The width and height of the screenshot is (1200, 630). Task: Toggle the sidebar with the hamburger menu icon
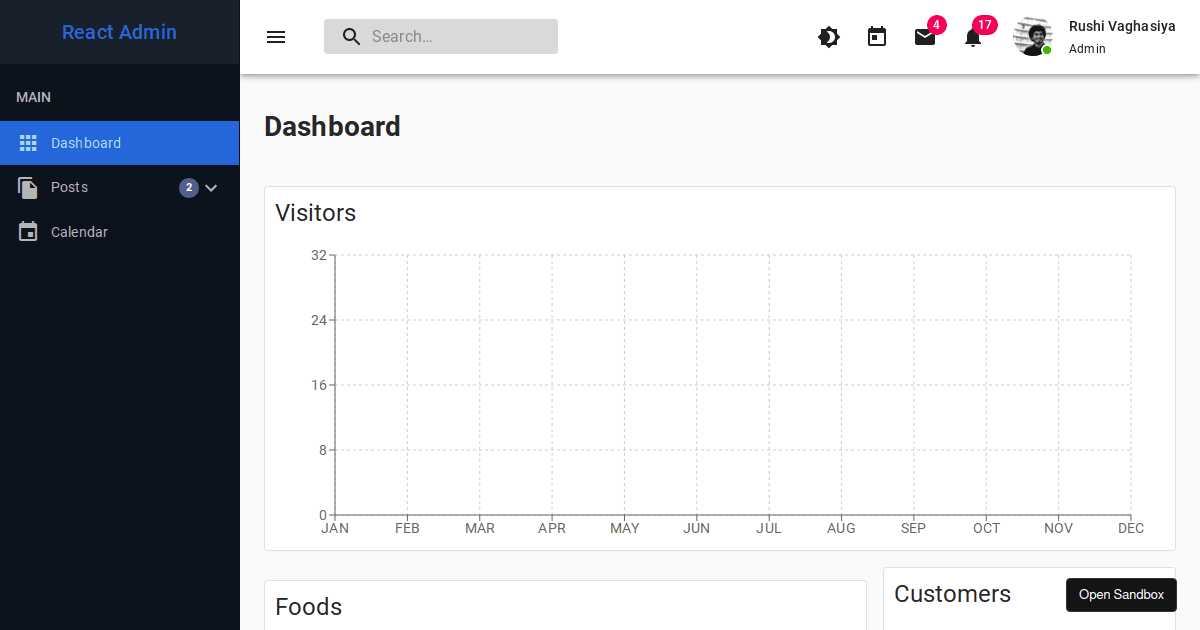pyautogui.click(x=276, y=37)
